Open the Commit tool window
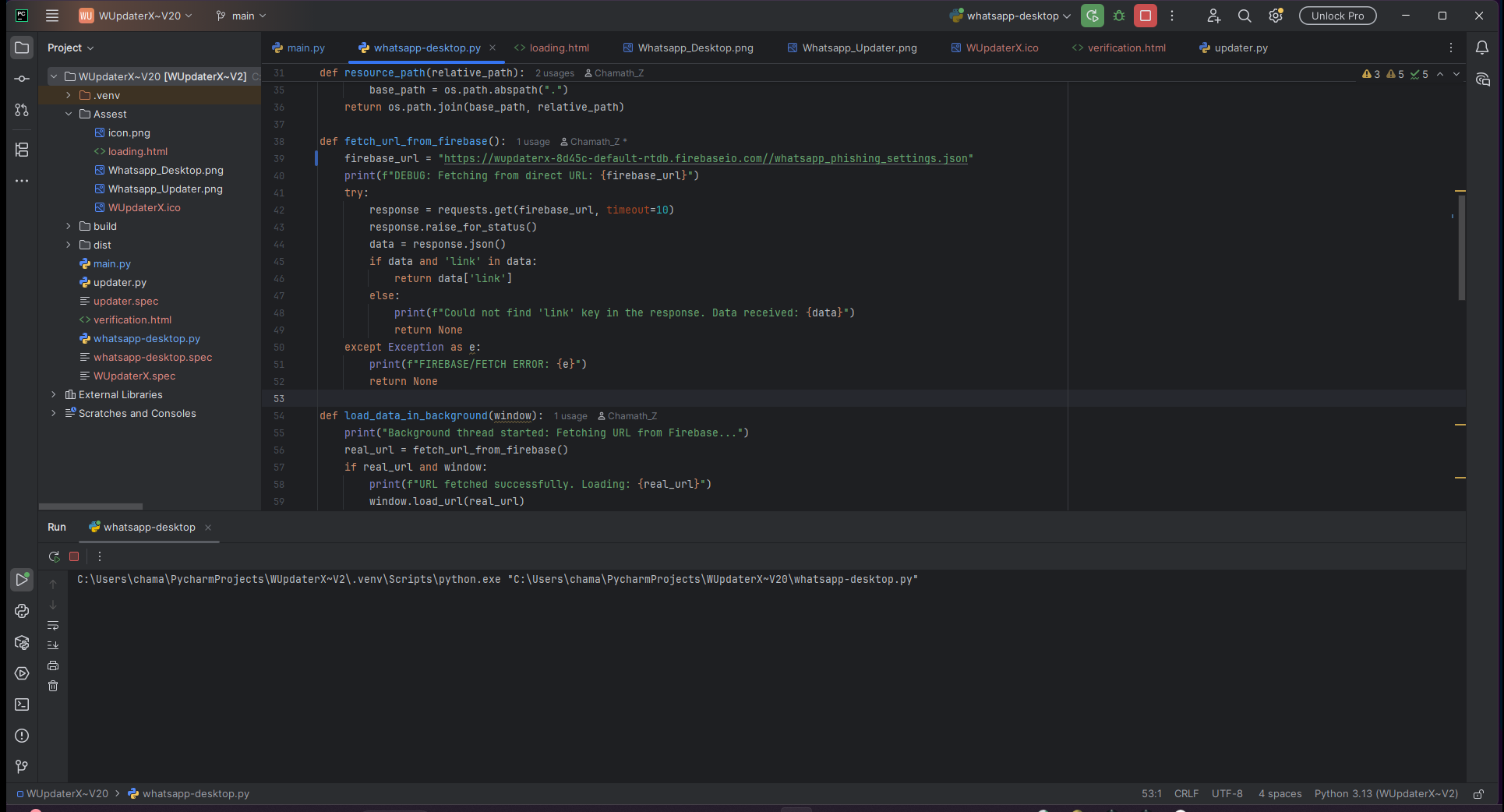The height and width of the screenshot is (812, 1504). [22, 79]
